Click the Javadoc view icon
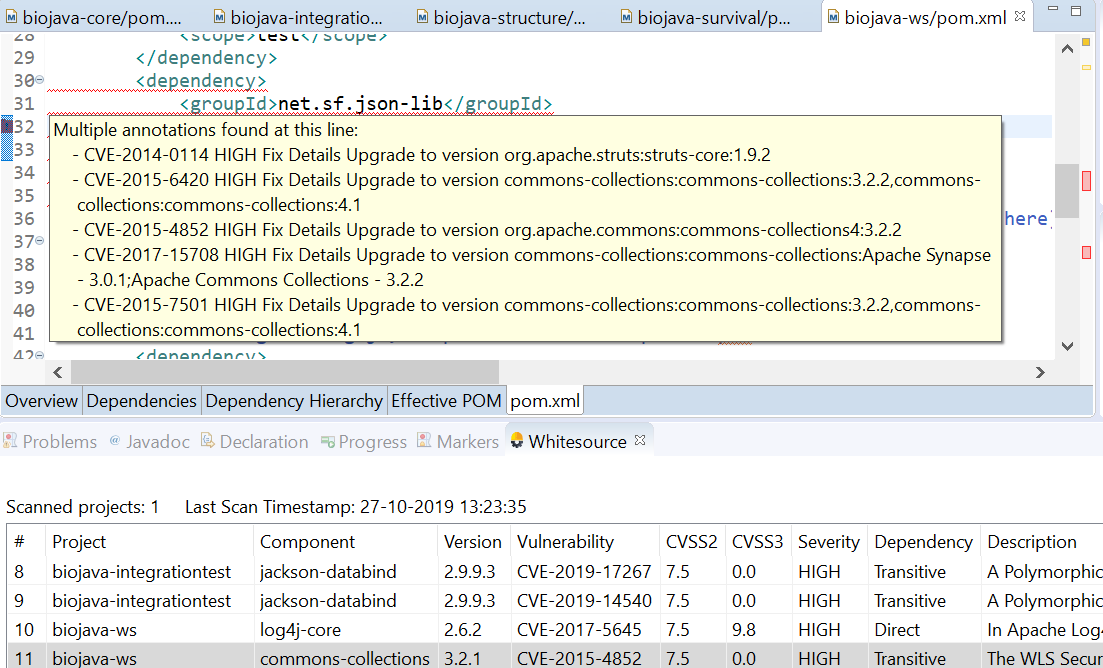This screenshot has width=1103, height=668. 115,441
